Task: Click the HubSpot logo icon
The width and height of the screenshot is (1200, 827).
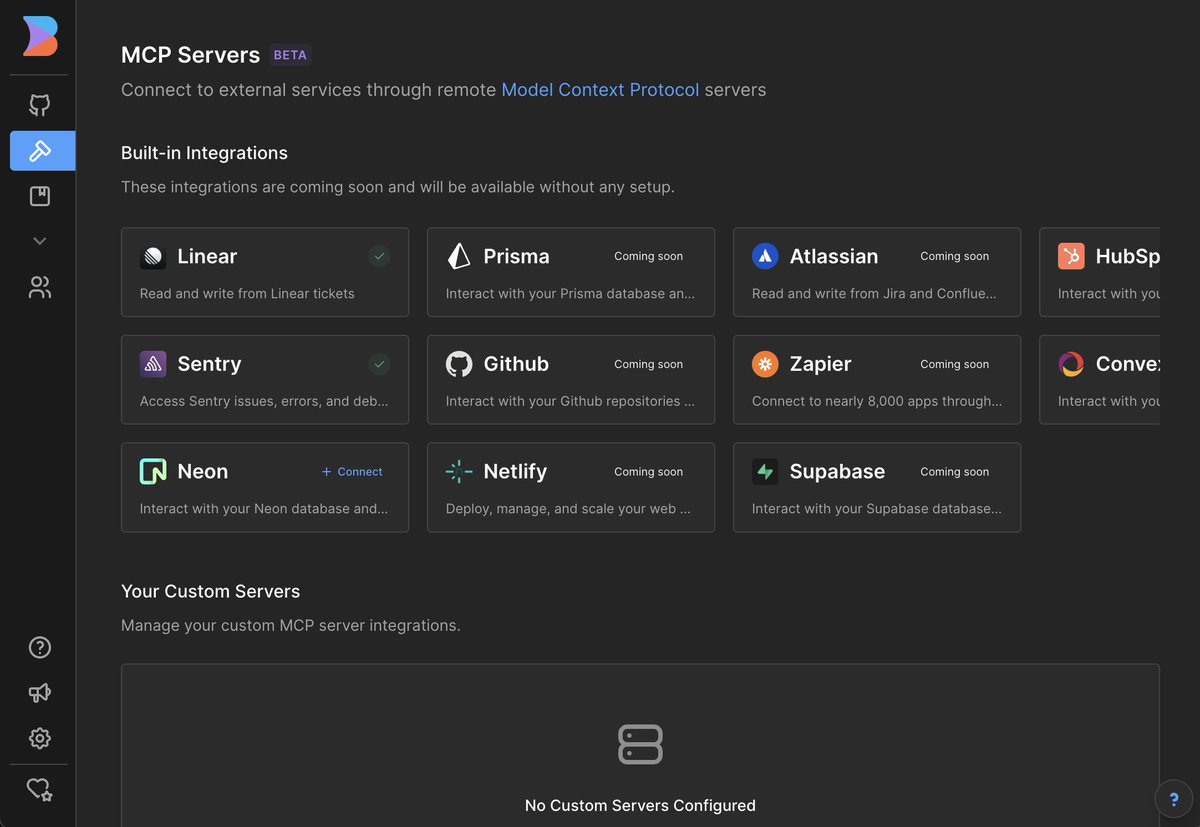Action: (x=1071, y=256)
